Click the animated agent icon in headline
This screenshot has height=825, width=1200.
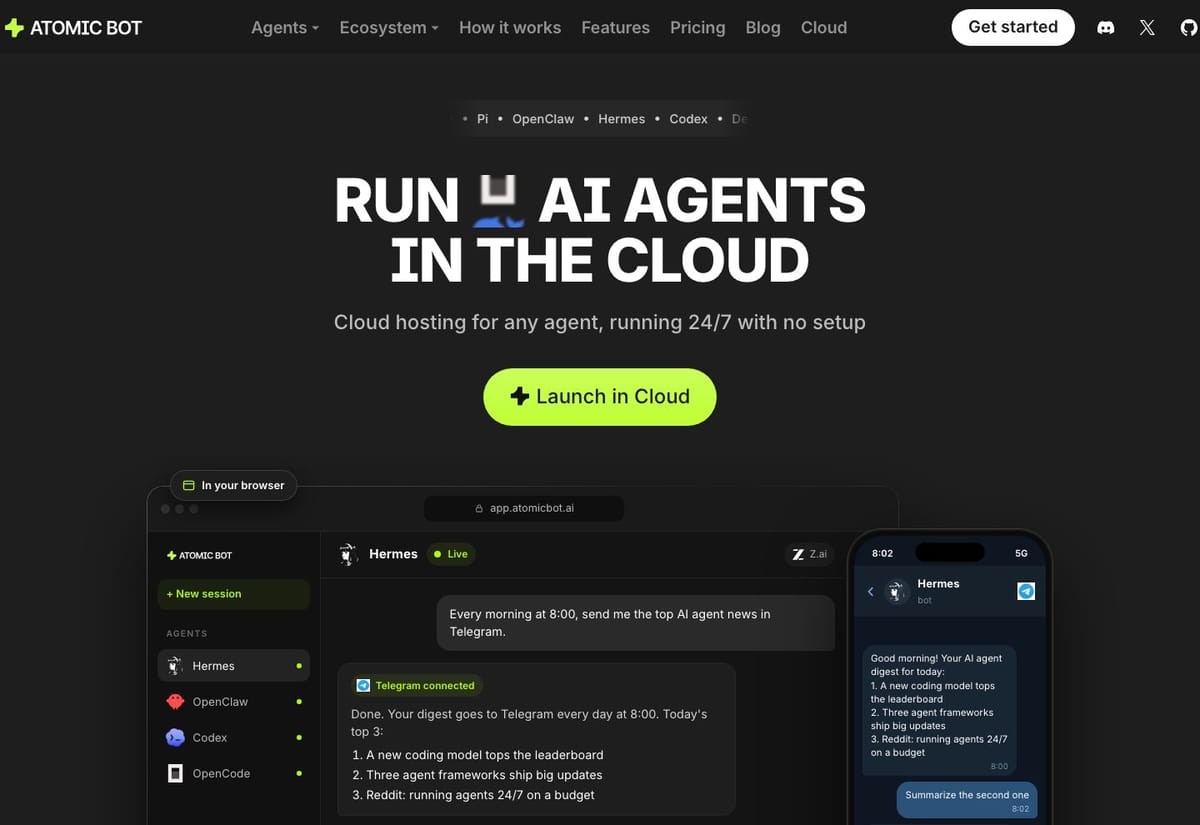point(498,202)
